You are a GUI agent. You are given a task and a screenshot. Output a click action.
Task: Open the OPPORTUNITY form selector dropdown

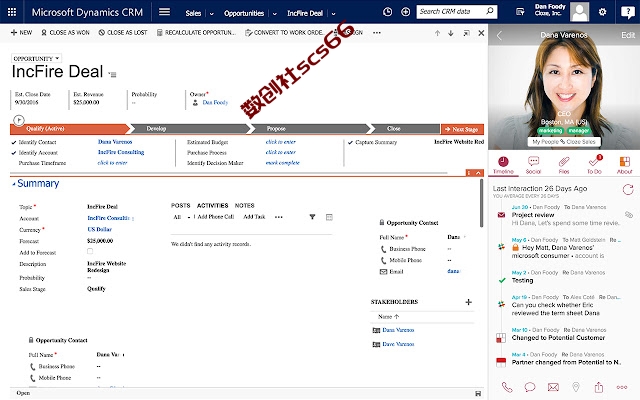tap(36, 58)
